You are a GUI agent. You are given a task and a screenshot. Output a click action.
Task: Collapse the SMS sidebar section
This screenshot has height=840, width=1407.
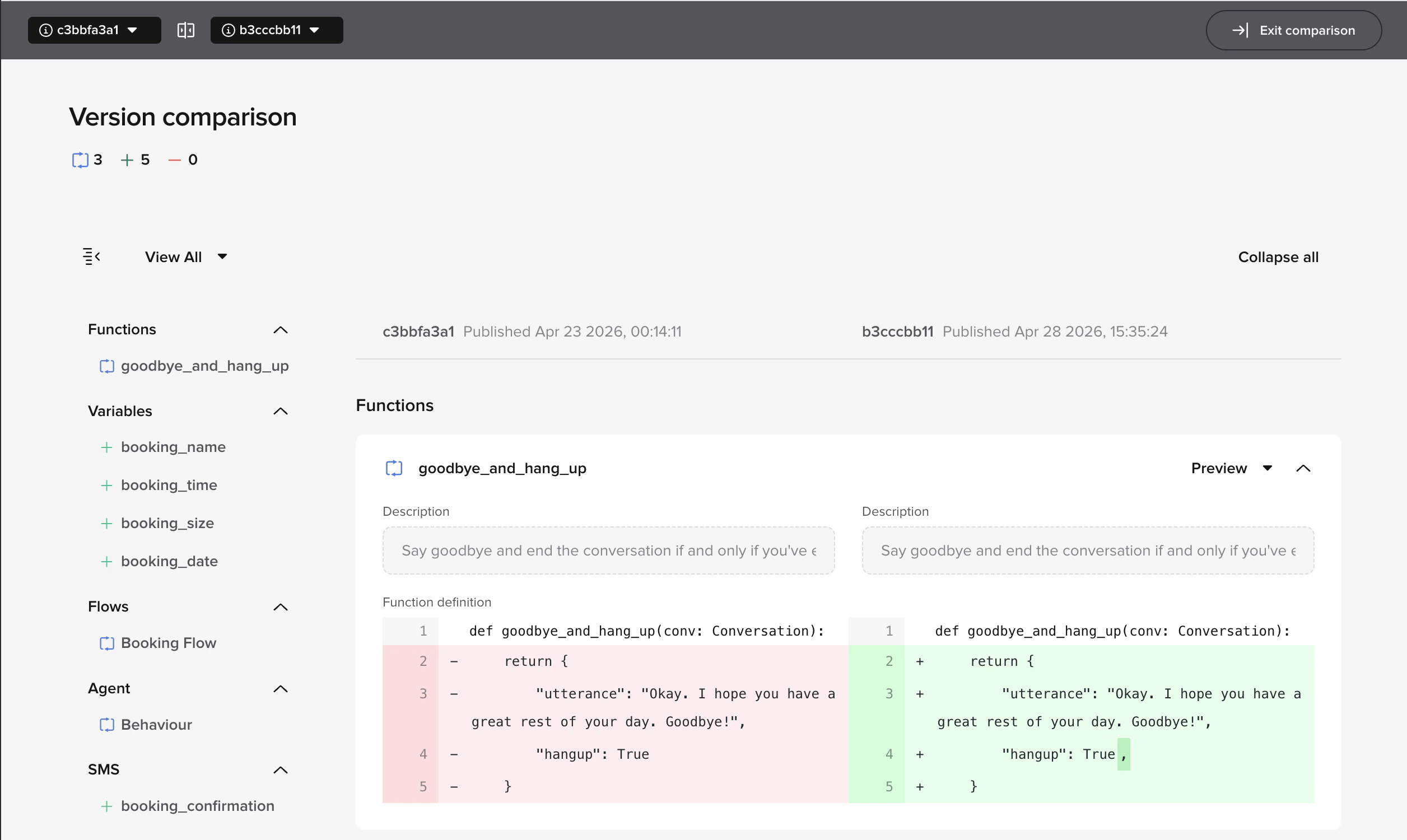tap(280, 770)
